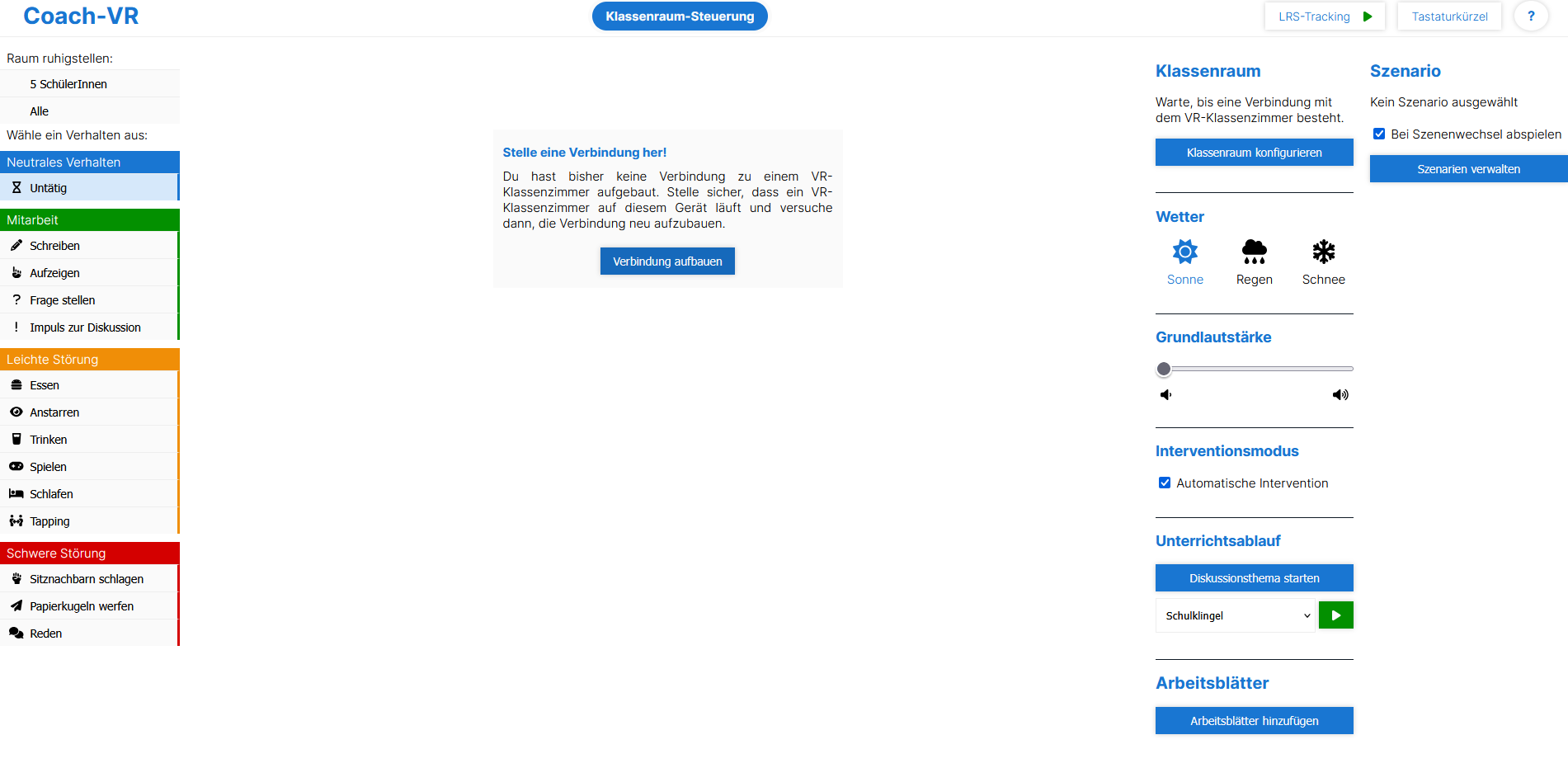This screenshot has height=782, width=1568.
Task: Click the Verbindung aufbauen button
Action: tap(667, 261)
